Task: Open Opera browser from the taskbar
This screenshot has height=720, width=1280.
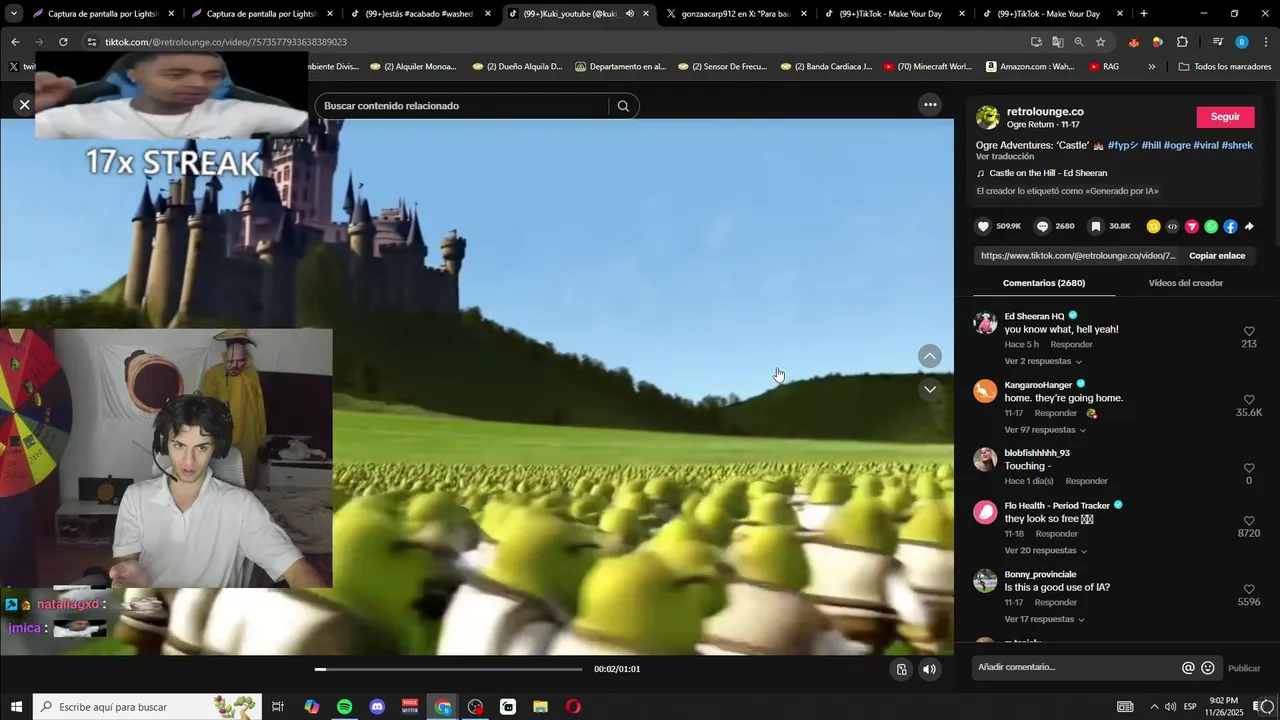Action: tap(573, 707)
